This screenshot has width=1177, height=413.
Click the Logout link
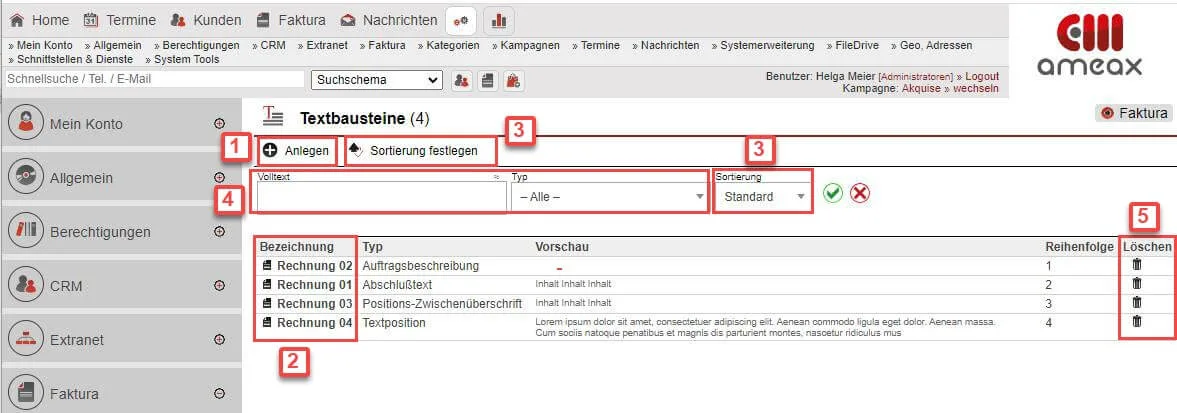click(981, 76)
